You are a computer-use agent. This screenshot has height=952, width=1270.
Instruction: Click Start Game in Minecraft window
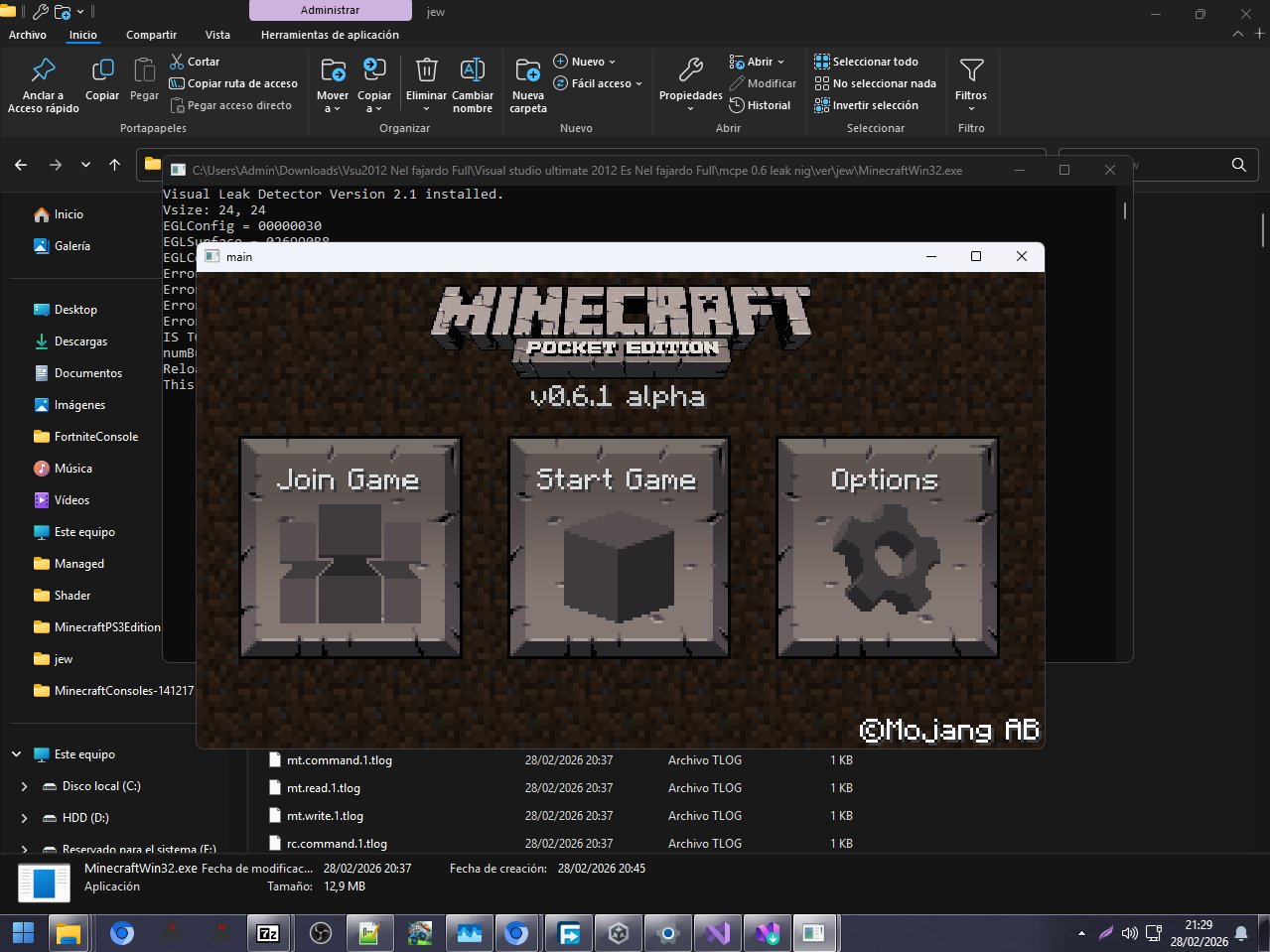[619, 547]
